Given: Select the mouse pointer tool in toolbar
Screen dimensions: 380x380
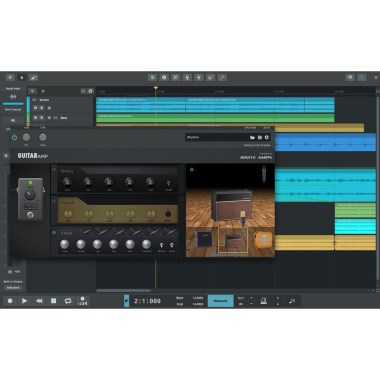Looking at the screenshot, I should pyautogui.click(x=22, y=77).
